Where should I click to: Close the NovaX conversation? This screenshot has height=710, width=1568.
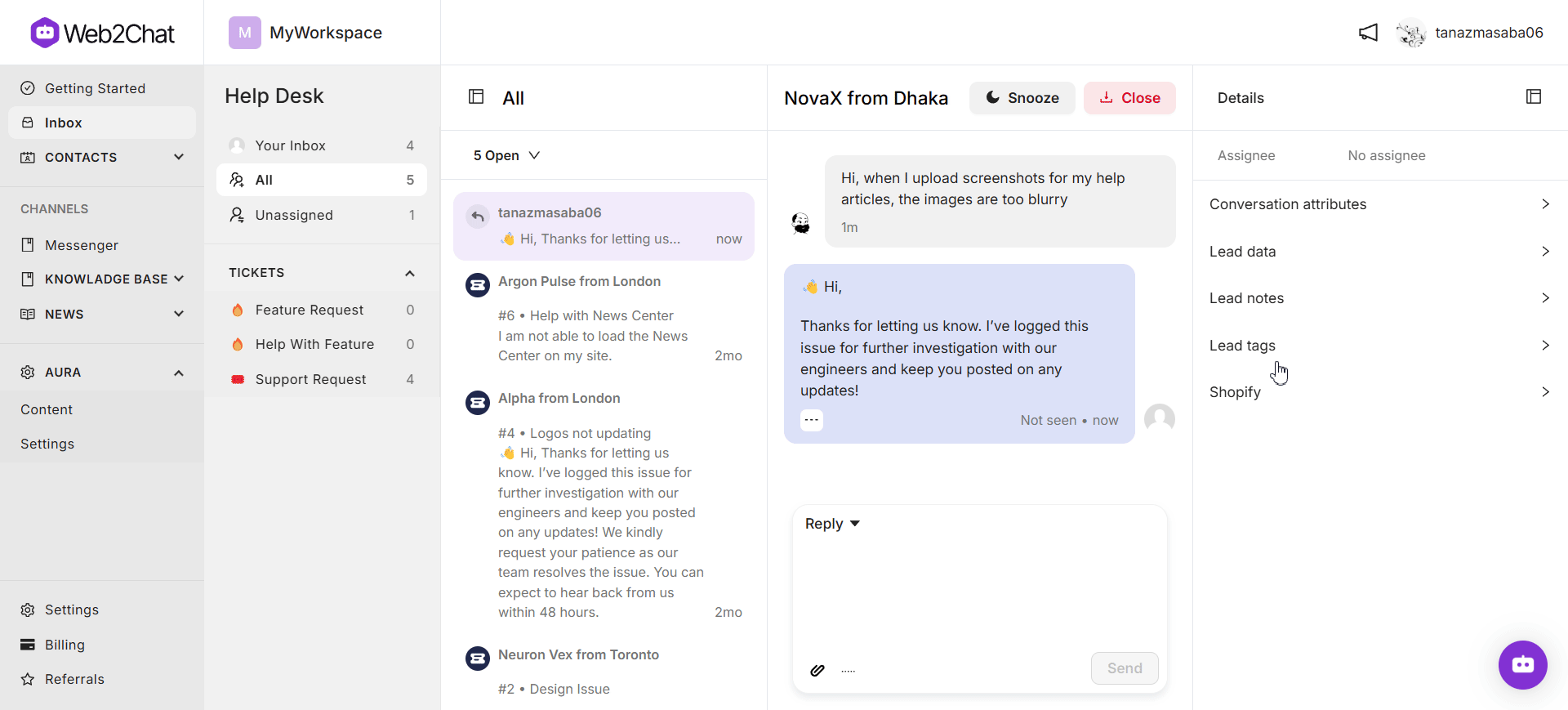pos(1129,98)
